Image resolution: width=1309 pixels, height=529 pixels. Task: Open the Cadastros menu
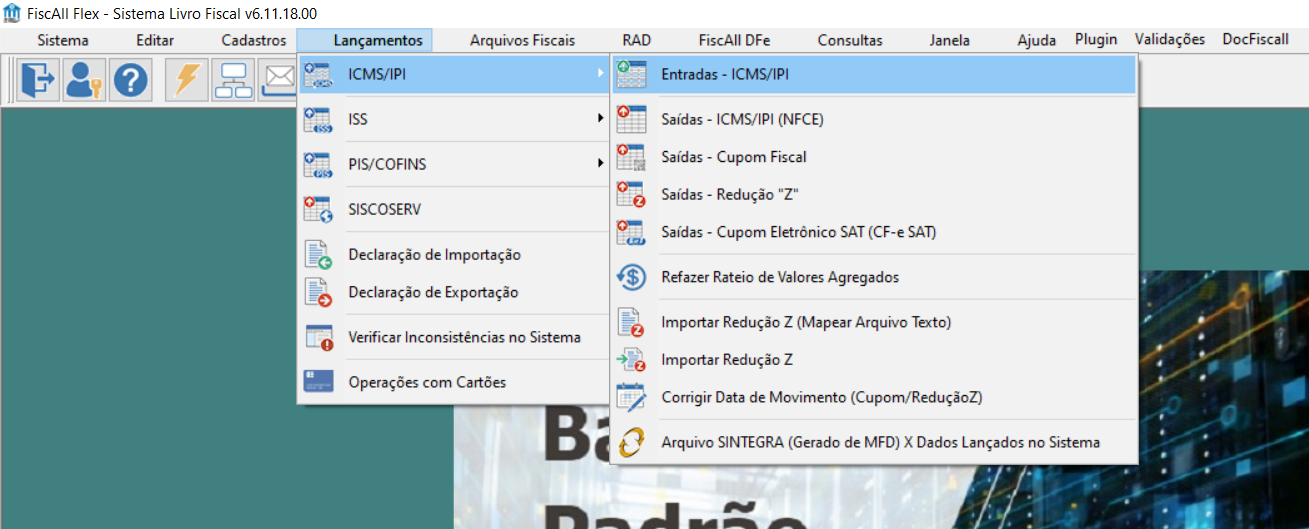(254, 40)
